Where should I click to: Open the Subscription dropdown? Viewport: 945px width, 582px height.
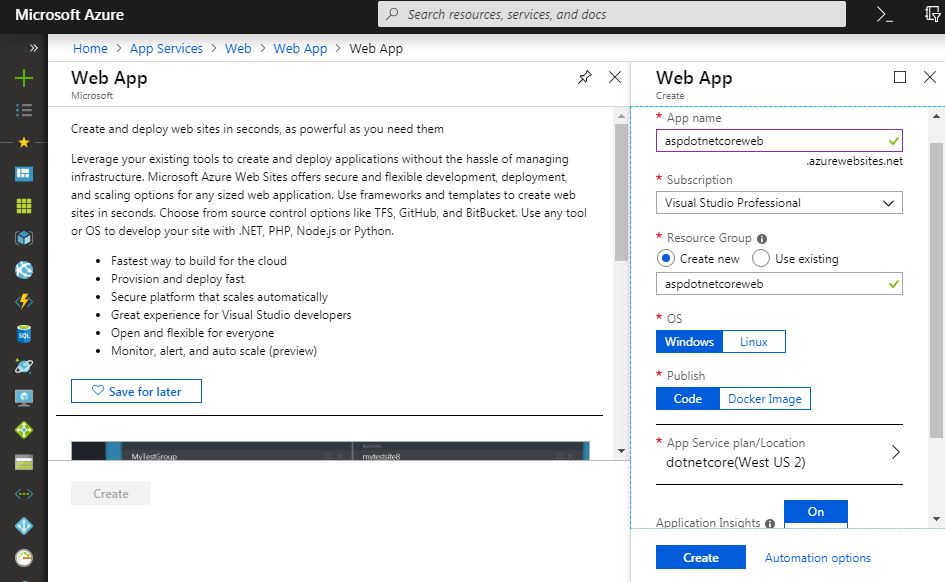[x=779, y=202]
